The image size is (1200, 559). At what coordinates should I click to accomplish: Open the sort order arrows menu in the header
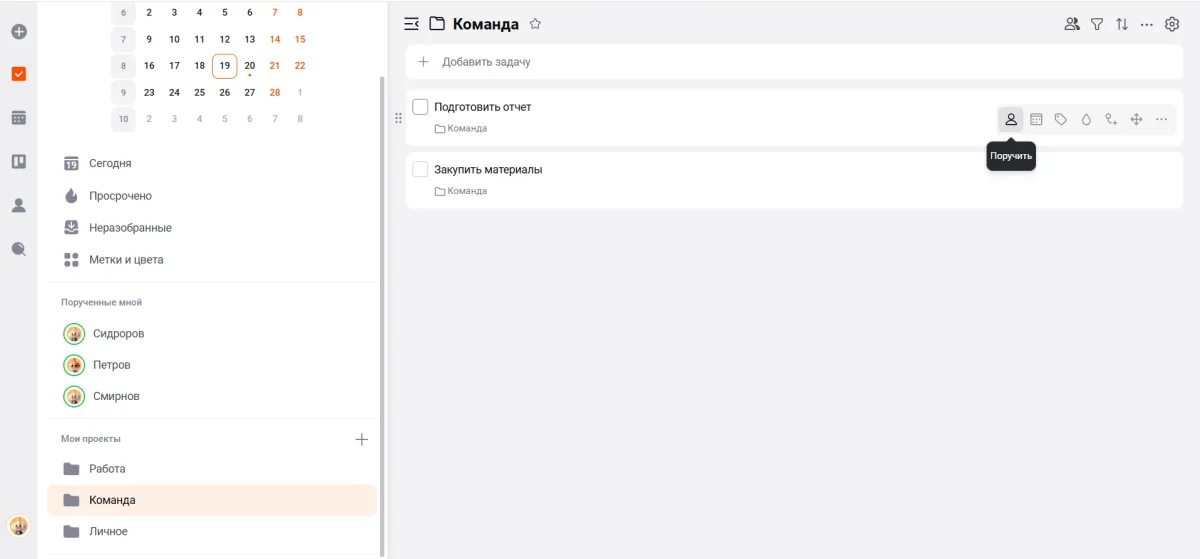[1122, 24]
